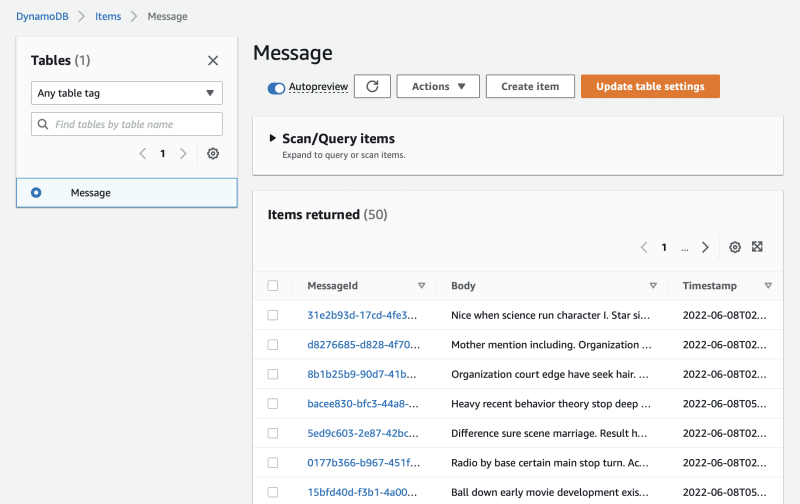The width and height of the screenshot is (800, 504).
Task: Close the Tables side panel
Action: (x=213, y=61)
